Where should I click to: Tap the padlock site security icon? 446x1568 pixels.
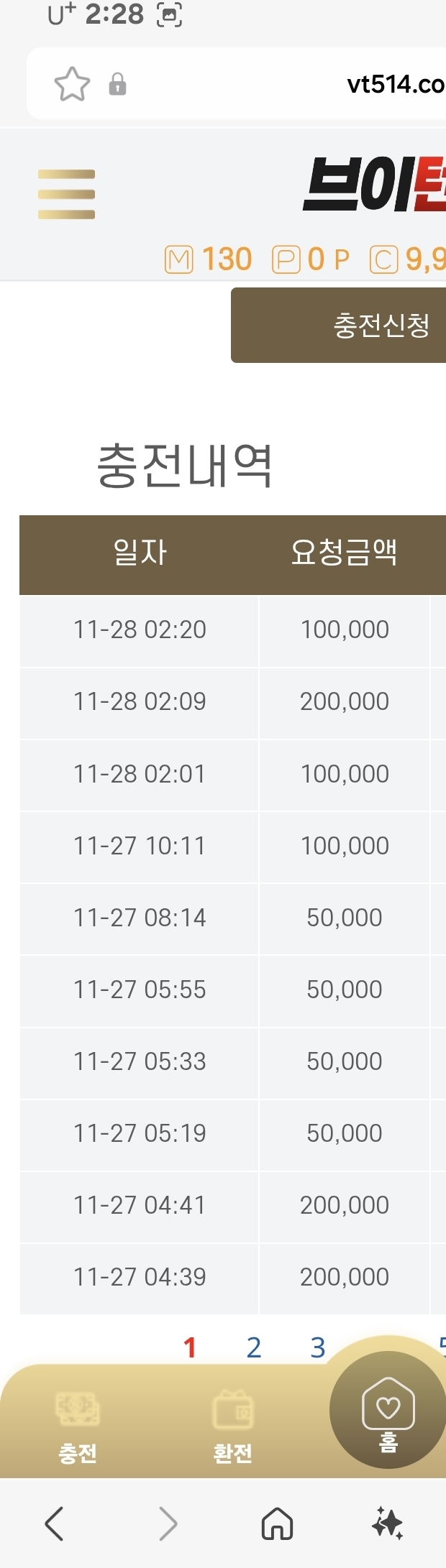point(117,84)
